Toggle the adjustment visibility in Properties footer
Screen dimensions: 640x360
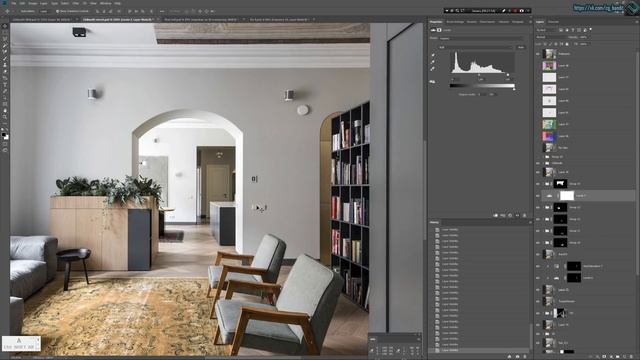[517, 215]
